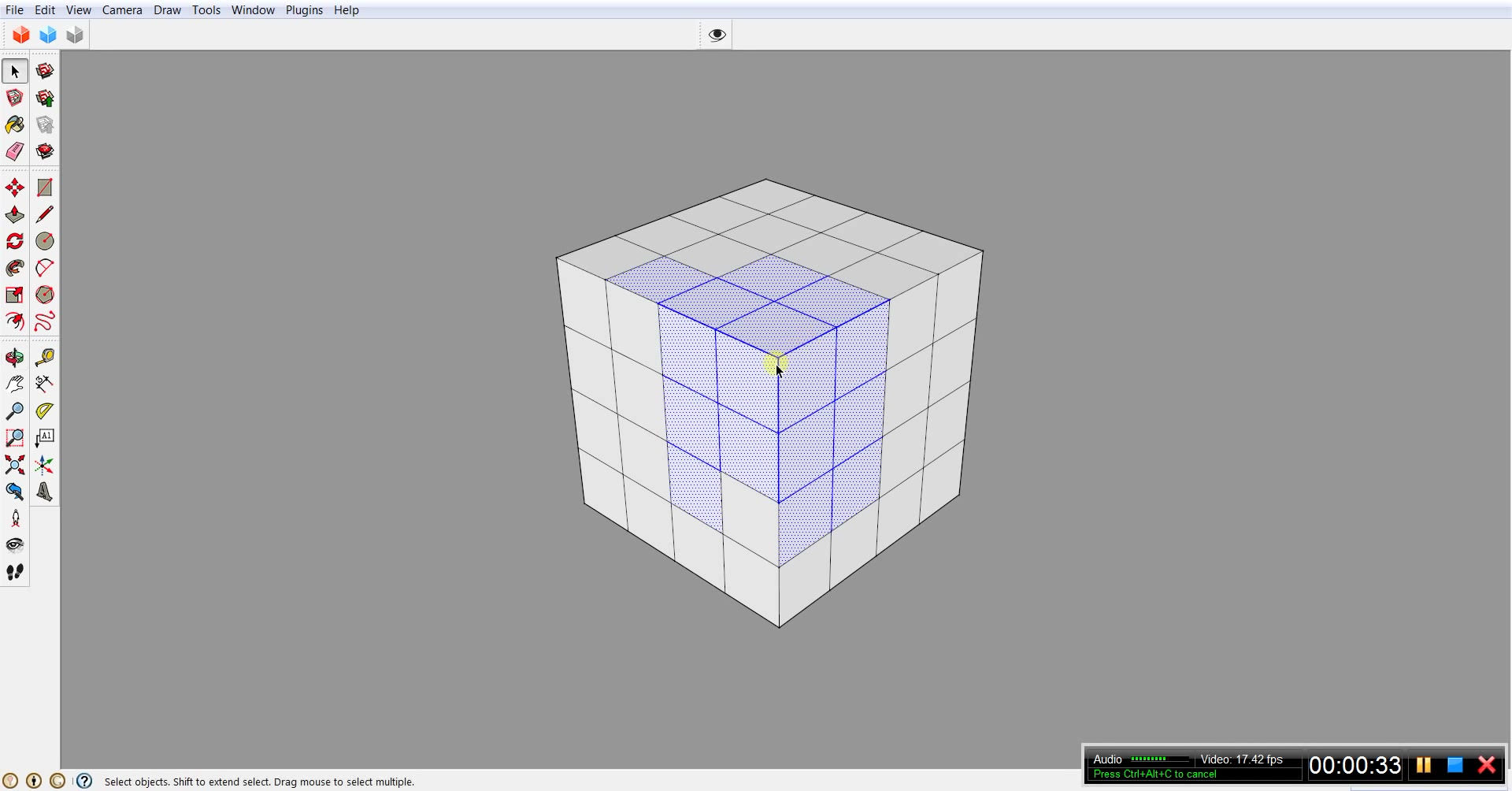Choose the Tape Measure tool
The width and height of the screenshot is (1512, 791).
tap(45, 358)
